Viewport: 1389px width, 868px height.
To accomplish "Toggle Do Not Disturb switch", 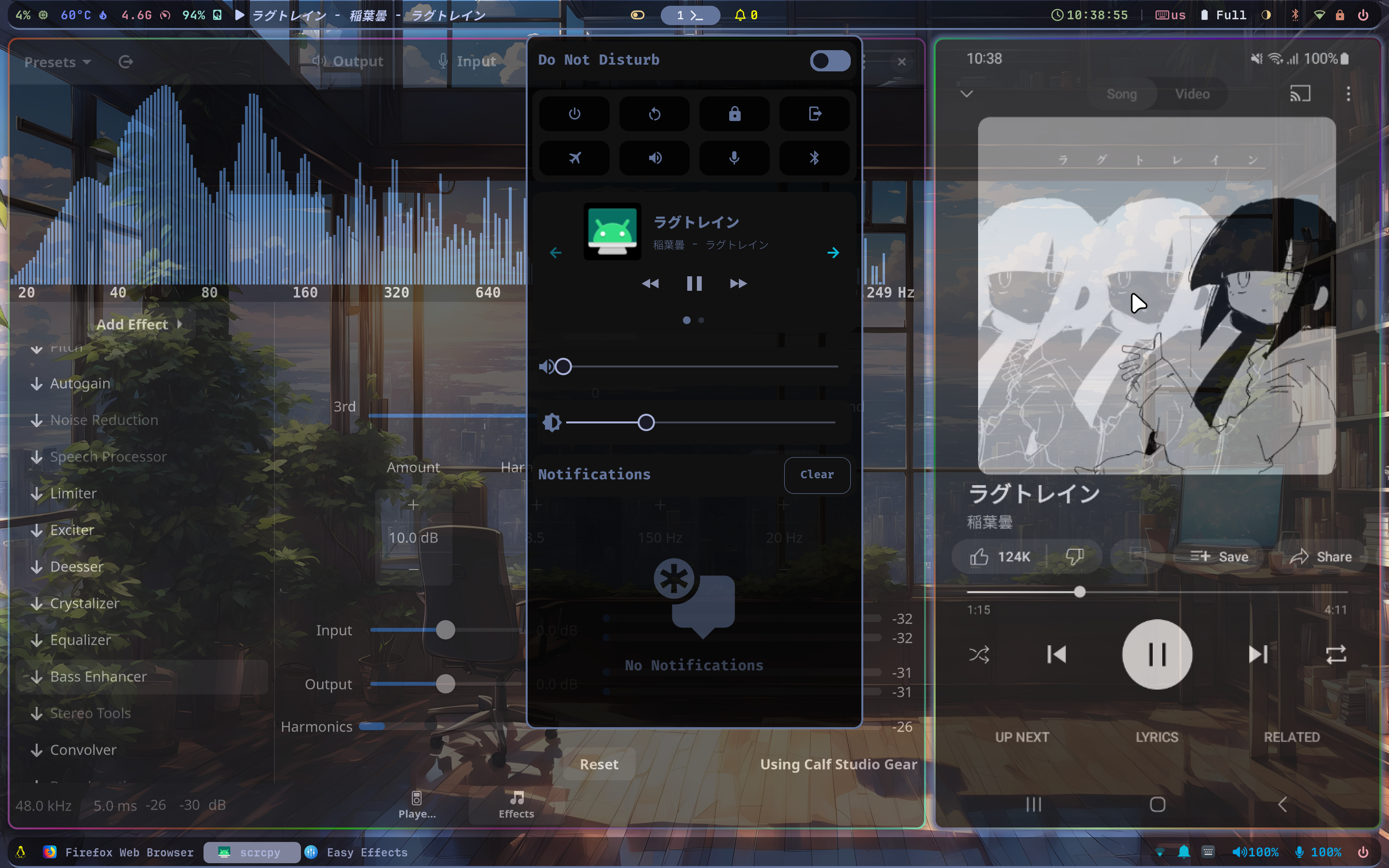I will [x=828, y=60].
